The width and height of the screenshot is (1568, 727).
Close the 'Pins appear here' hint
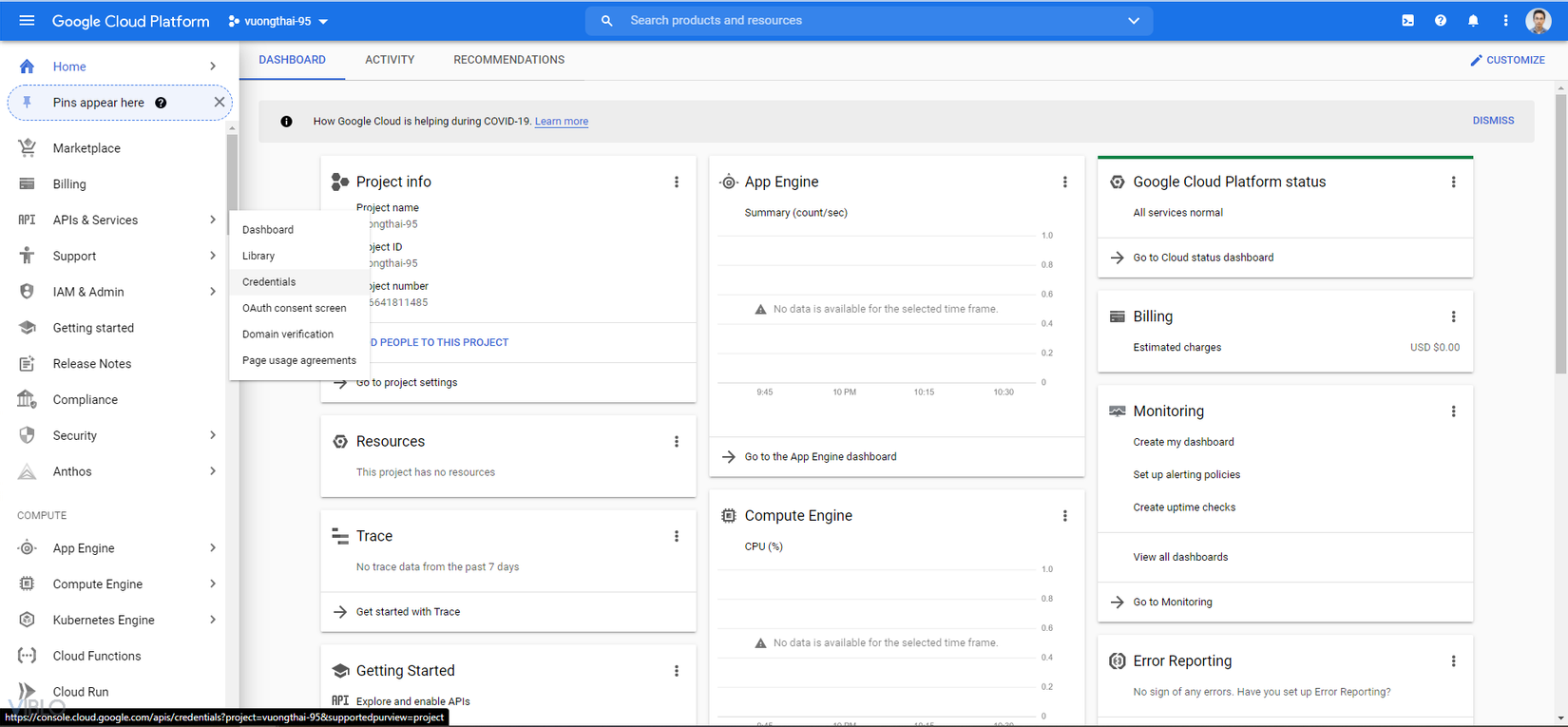220,102
